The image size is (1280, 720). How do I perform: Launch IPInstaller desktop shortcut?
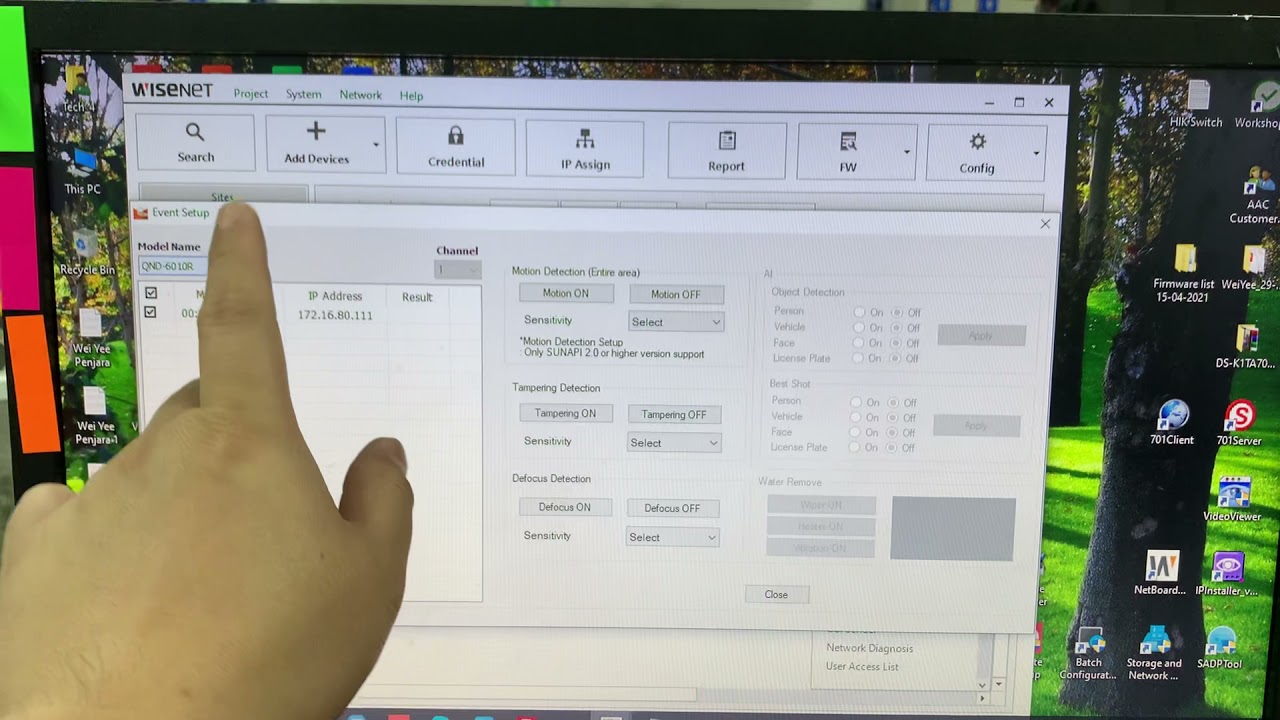coord(1227,573)
